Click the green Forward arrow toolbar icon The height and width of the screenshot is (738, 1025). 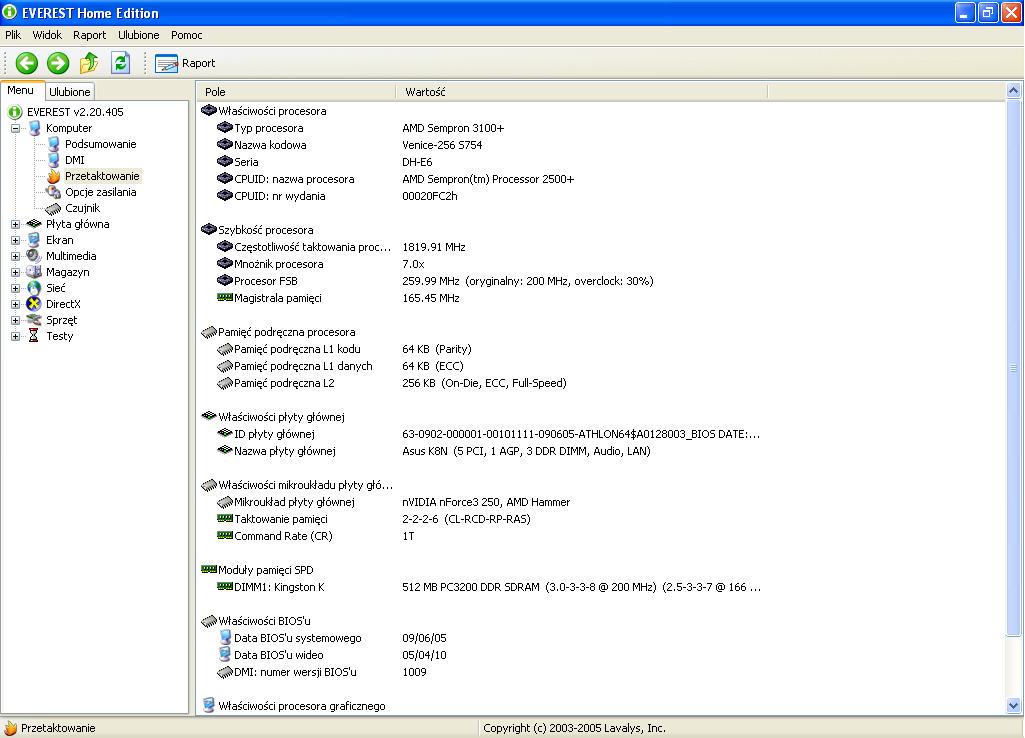tap(58, 63)
